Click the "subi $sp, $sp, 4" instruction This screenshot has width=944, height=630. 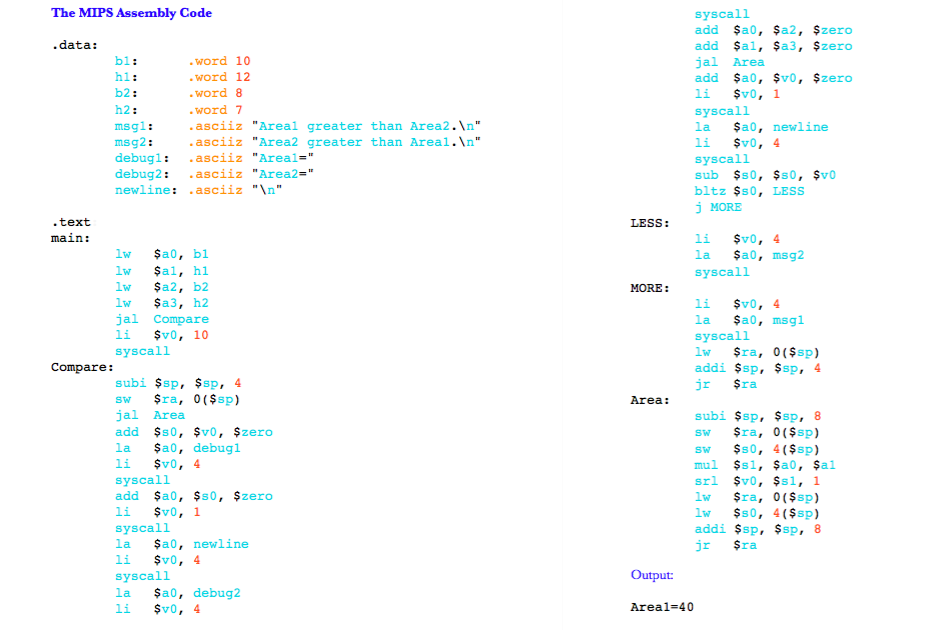pyautogui.click(x=178, y=383)
